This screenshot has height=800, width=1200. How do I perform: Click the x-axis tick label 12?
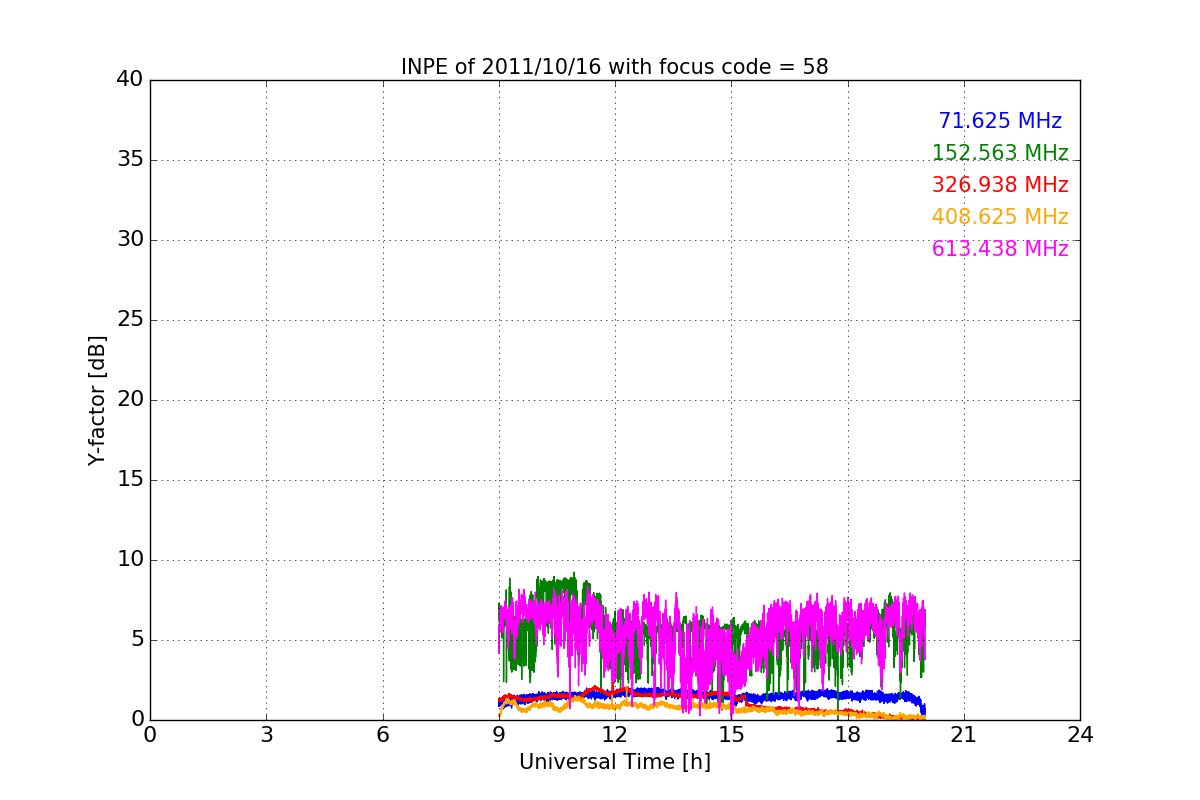(x=615, y=735)
